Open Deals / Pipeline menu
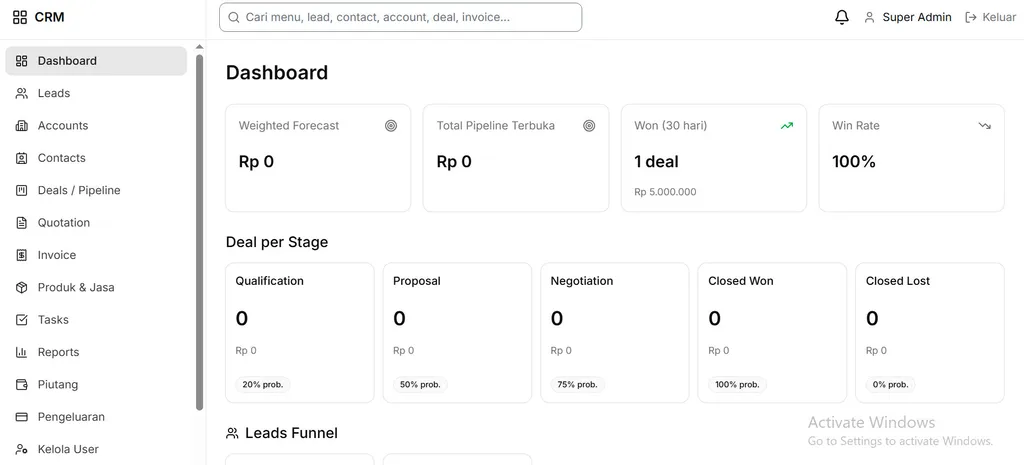The image size is (1024, 465). pos(96,190)
